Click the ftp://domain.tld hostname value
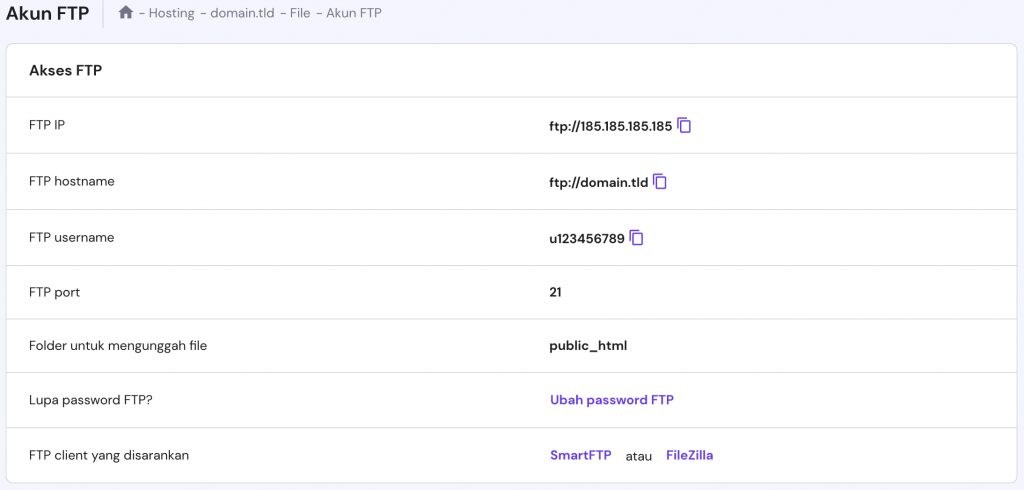 click(598, 182)
